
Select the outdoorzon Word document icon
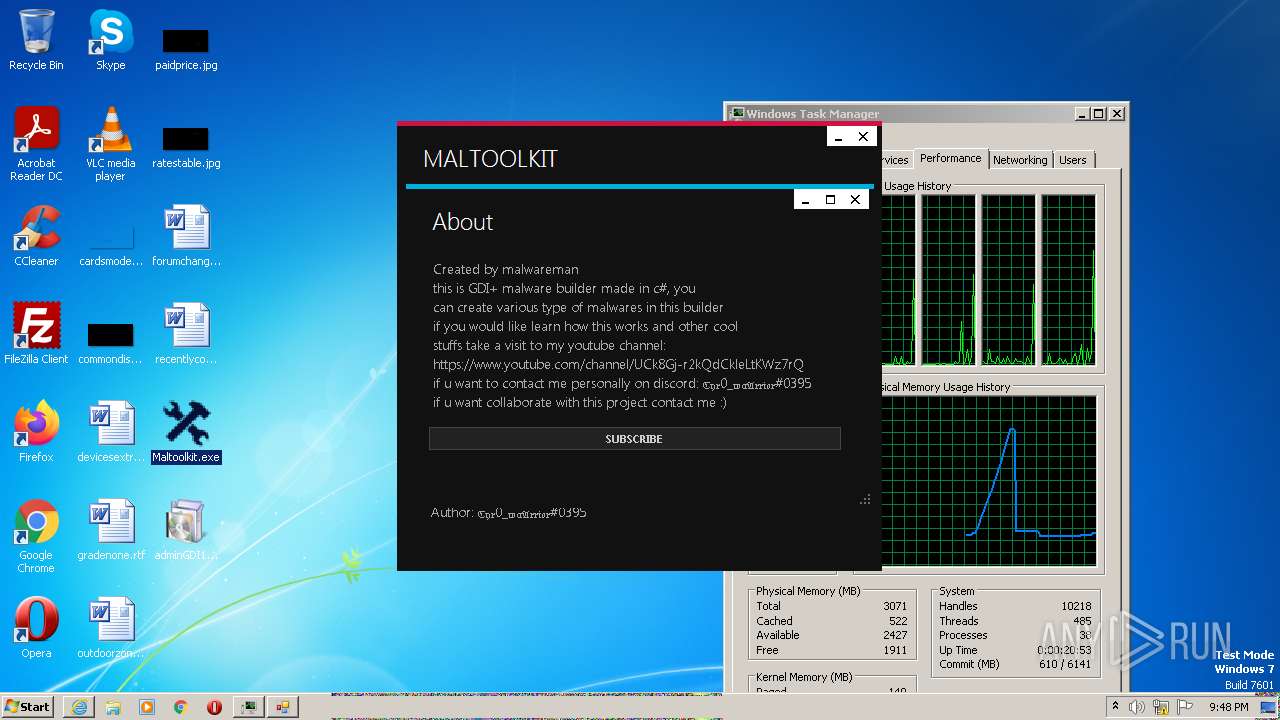(x=110, y=628)
